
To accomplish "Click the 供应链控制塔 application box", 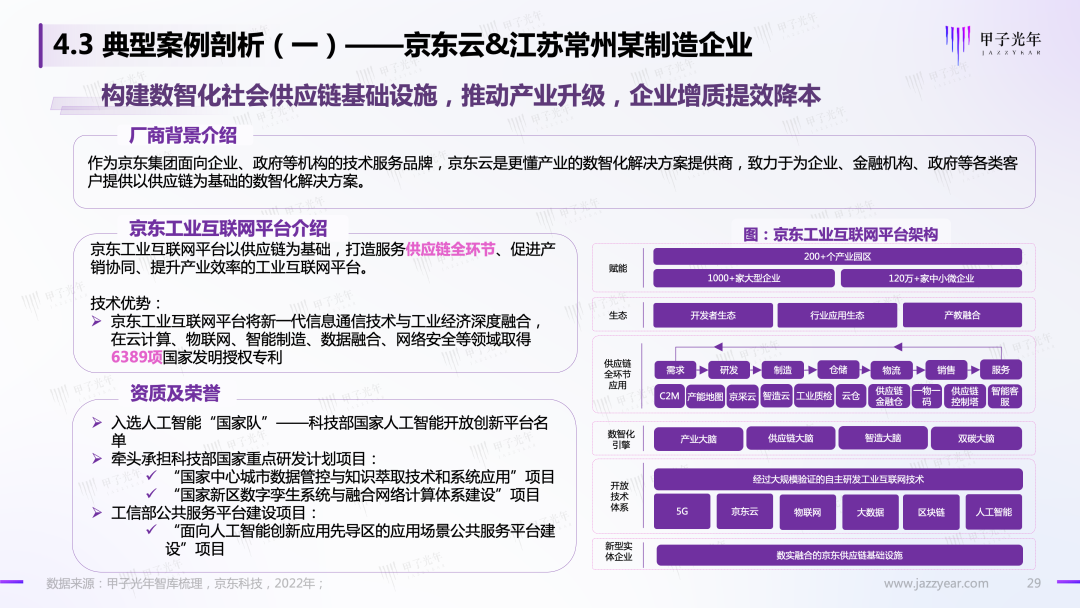I will pyautogui.click(x=964, y=396).
